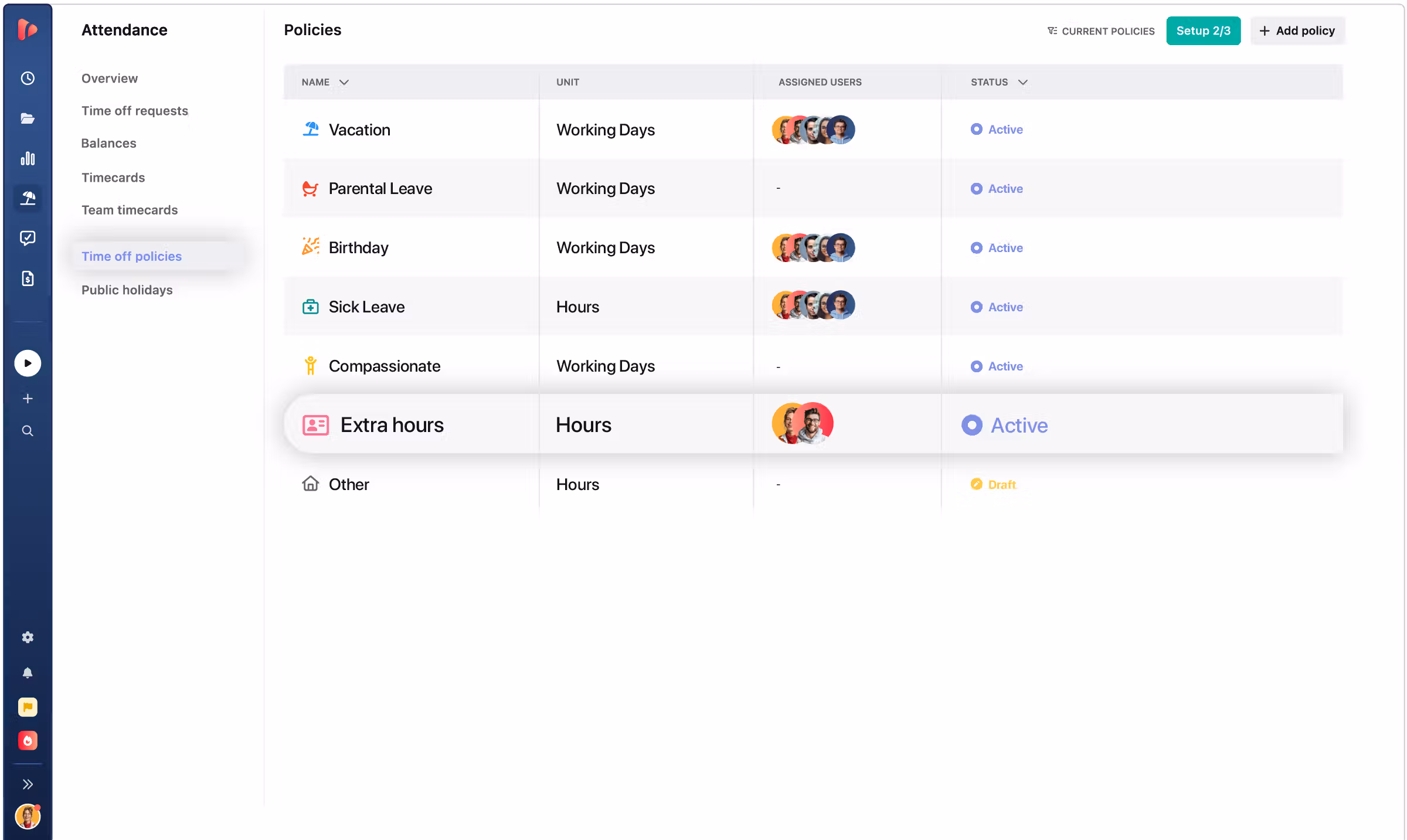The height and width of the screenshot is (840, 1407).
Task: Open the Birthday policy
Action: click(x=813, y=248)
